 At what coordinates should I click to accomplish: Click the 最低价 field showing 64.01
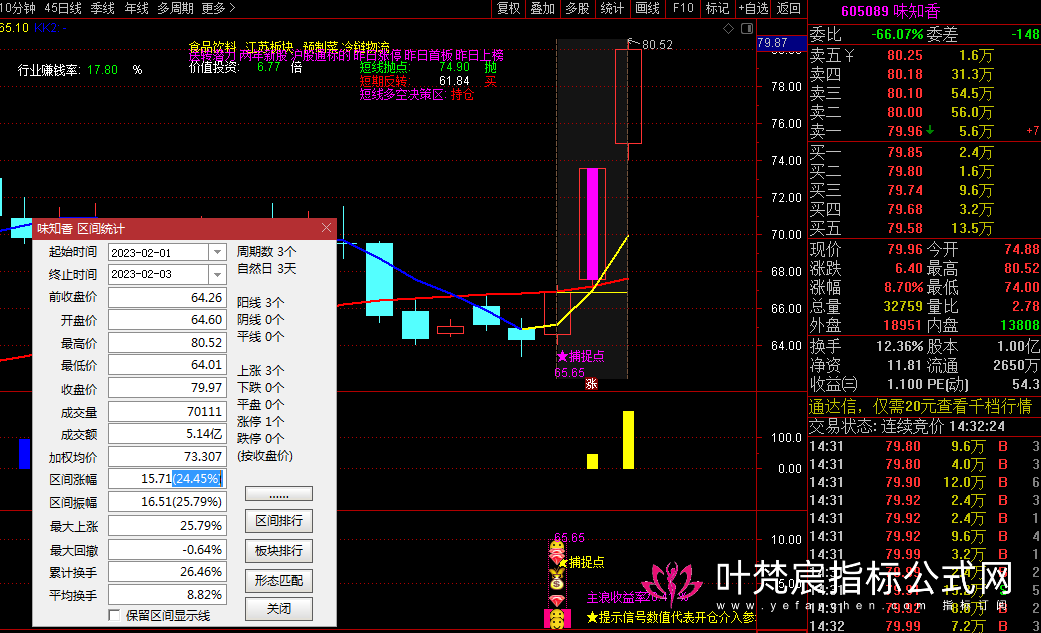pos(167,365)
